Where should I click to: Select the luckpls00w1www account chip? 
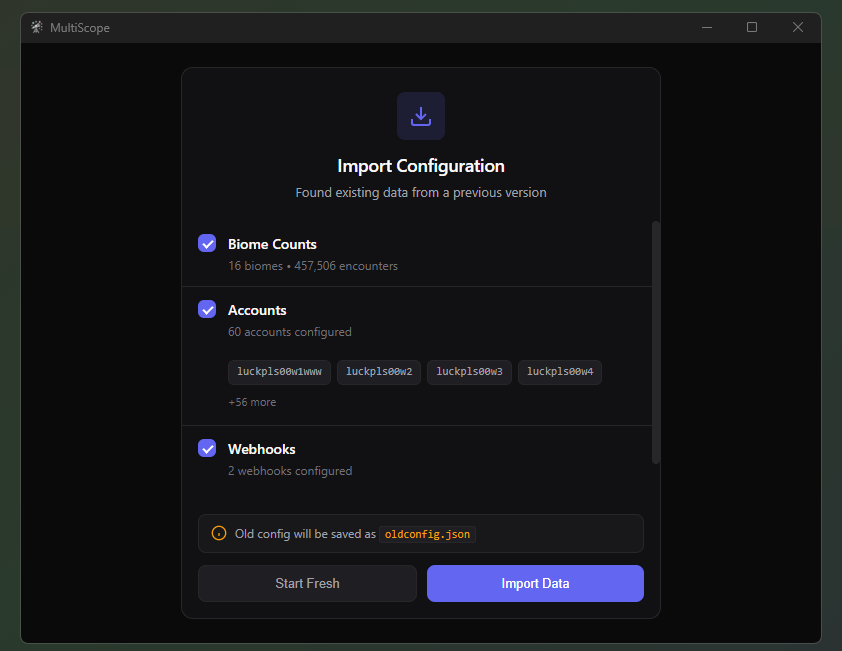[x=279, y=372]
